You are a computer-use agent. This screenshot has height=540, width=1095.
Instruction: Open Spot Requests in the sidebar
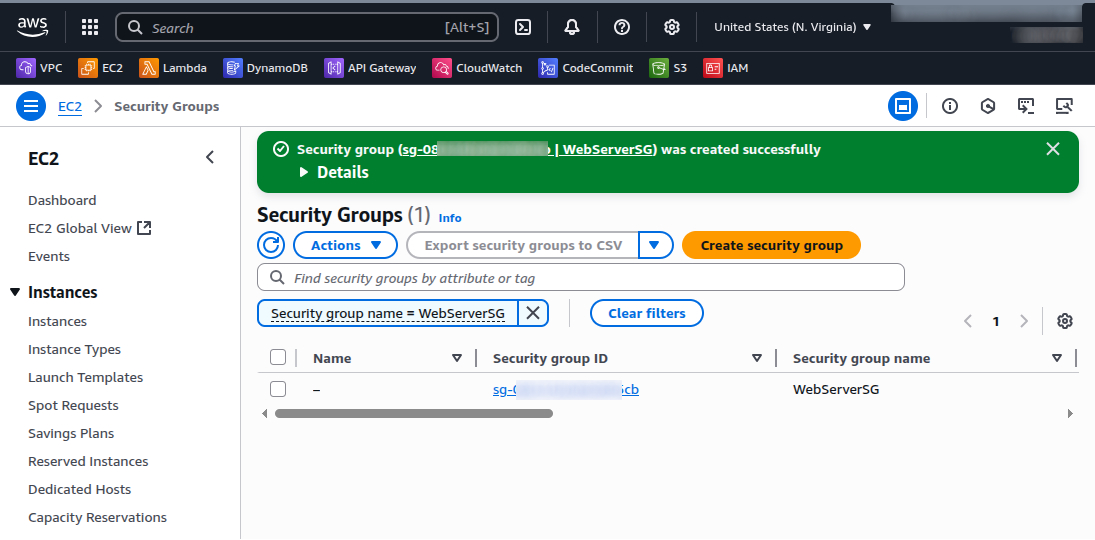click(73, 405)
